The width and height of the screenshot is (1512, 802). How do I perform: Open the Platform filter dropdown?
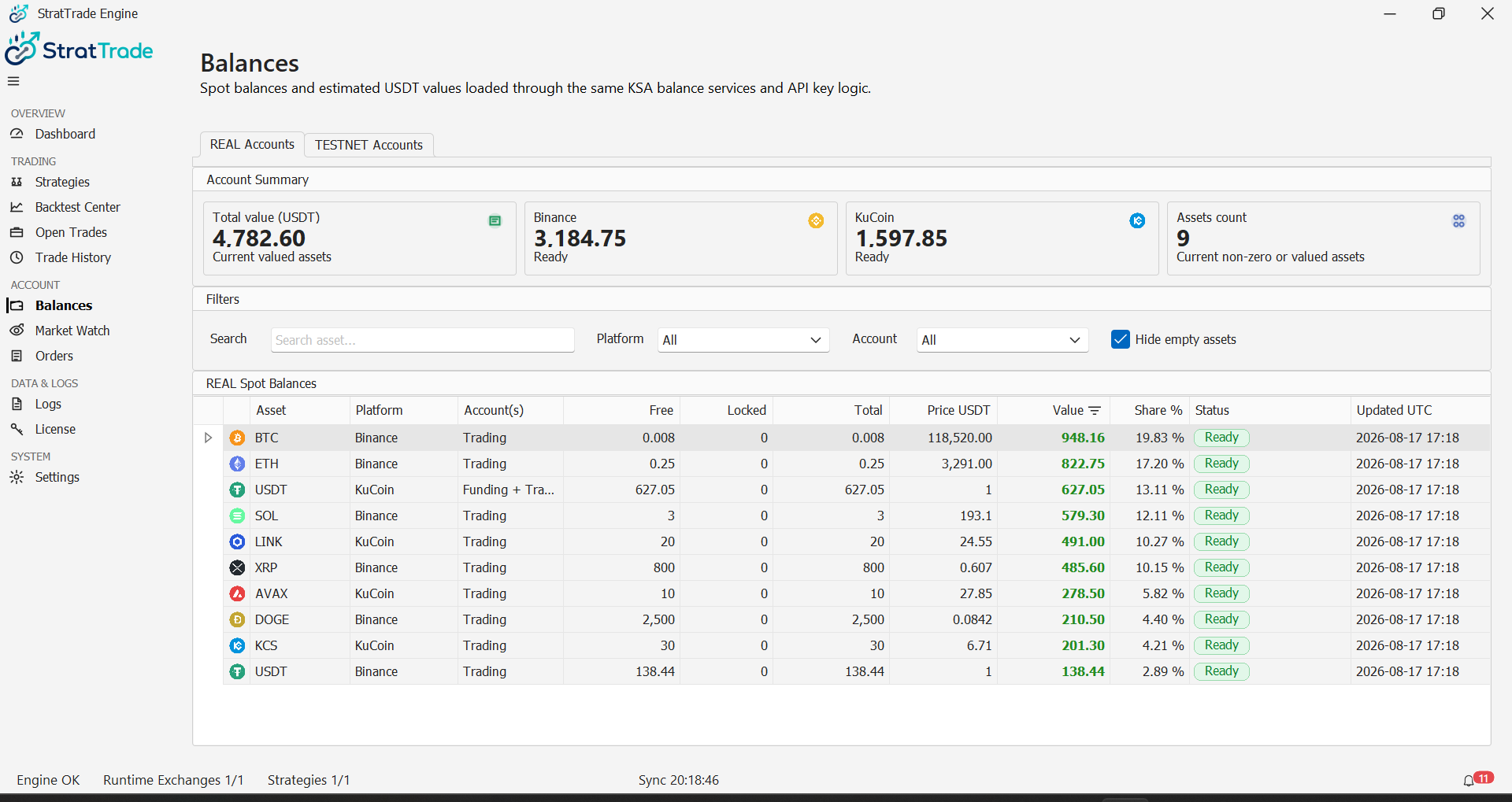[x=743, y=340]
